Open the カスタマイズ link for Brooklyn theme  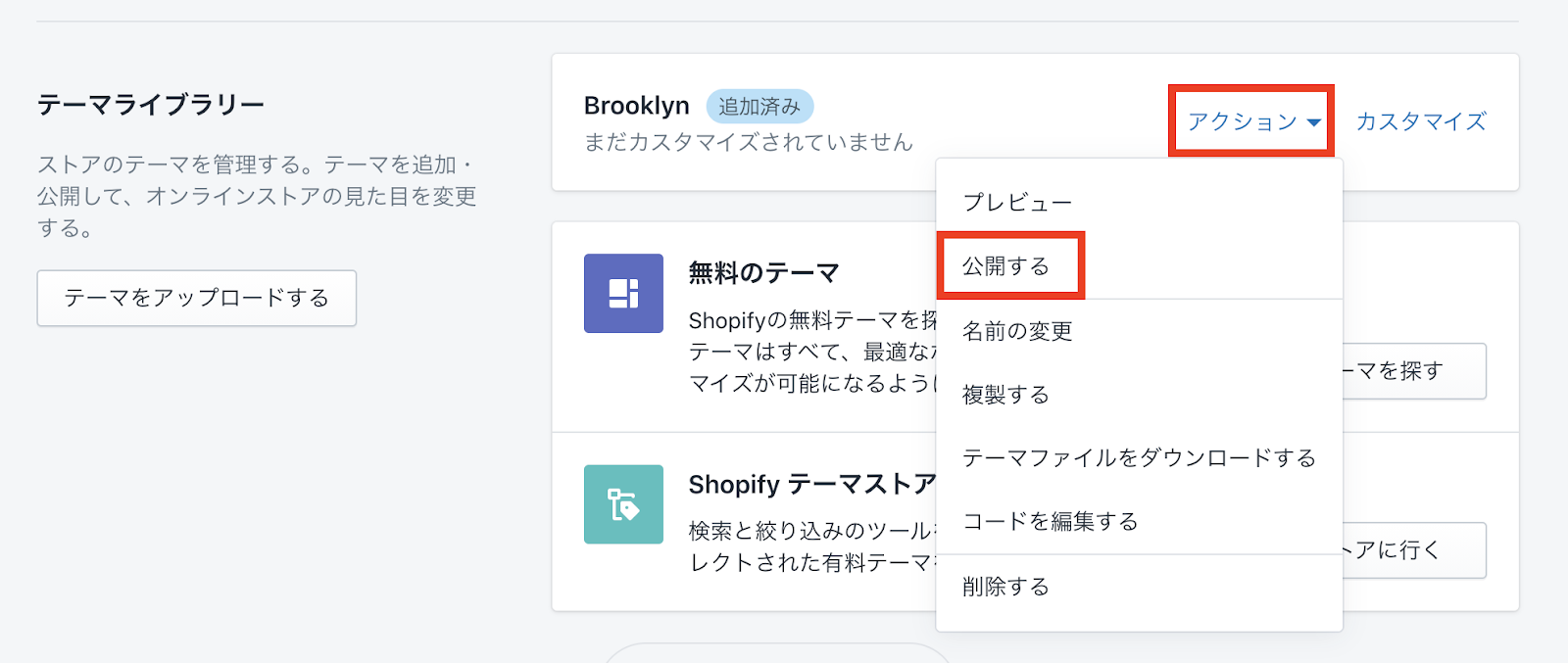(x=1420, y=121)
